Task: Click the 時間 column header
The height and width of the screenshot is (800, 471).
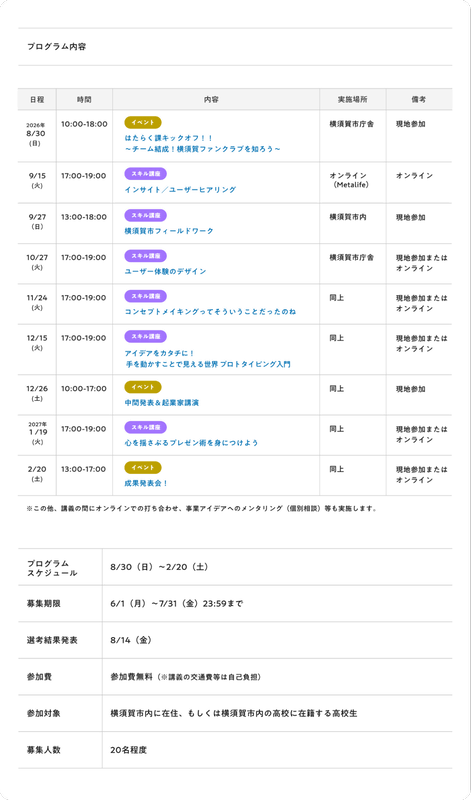Action: click(84, 99)
